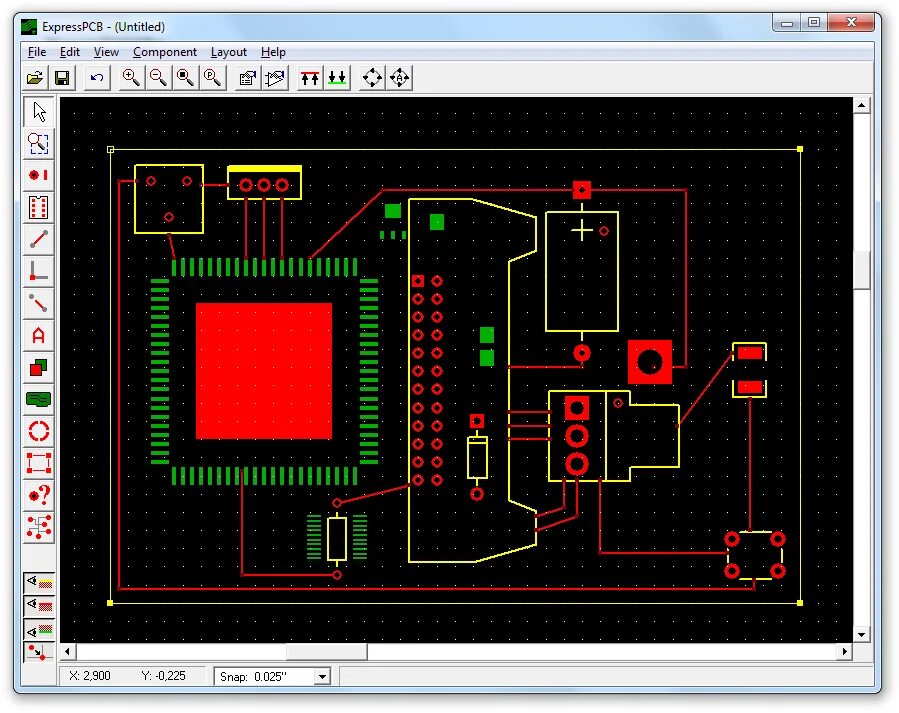The width and height of the screenshot is (899, 713).
Task: Open the Help menu
Action: click(x=273, y=52)
